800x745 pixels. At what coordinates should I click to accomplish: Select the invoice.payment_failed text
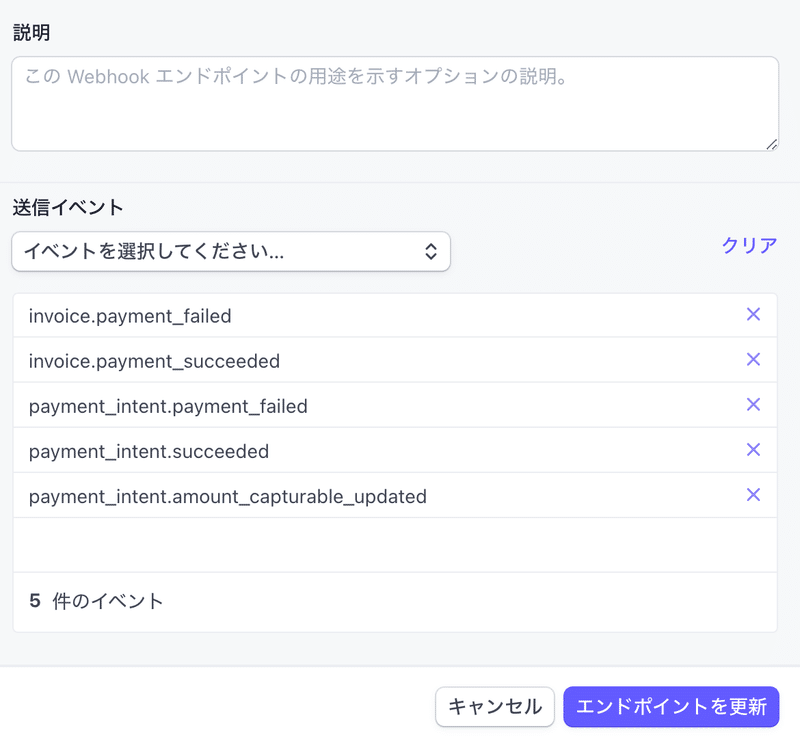pyautogui.click(x=130, y=316)
